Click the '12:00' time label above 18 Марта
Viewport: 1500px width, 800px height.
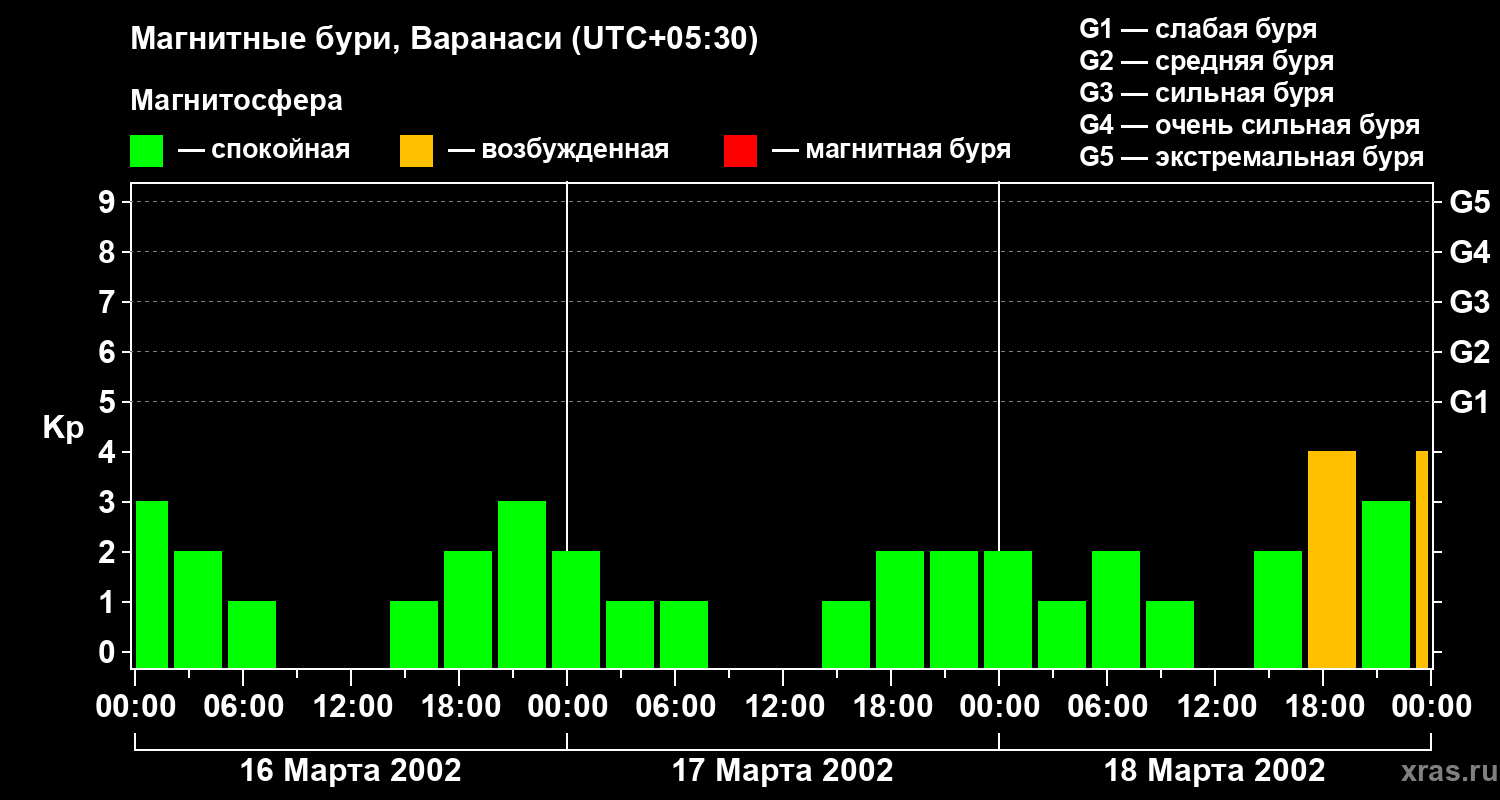pos(1215,706)
